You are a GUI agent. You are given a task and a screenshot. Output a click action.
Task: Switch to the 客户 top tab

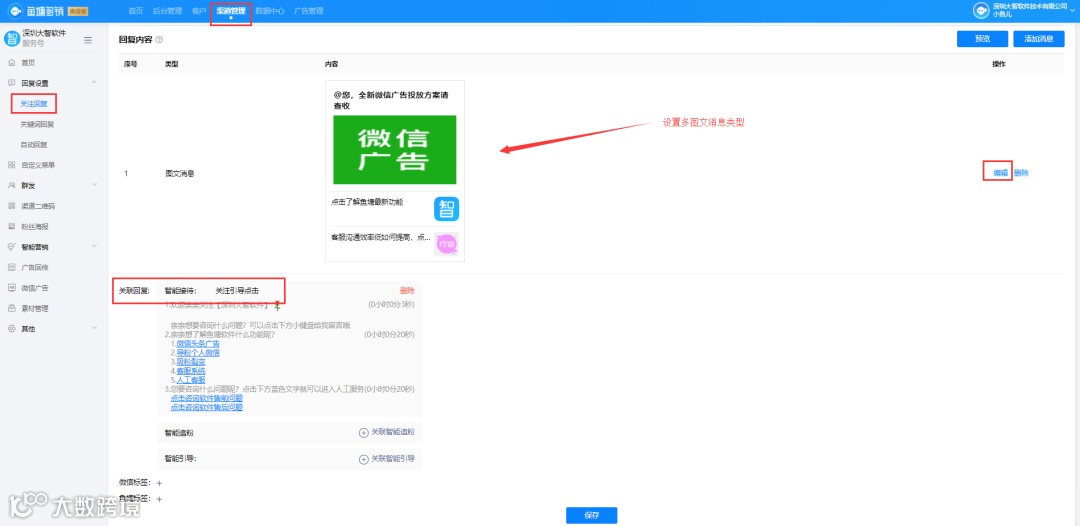pyautogui.click(x=198, y=11)
